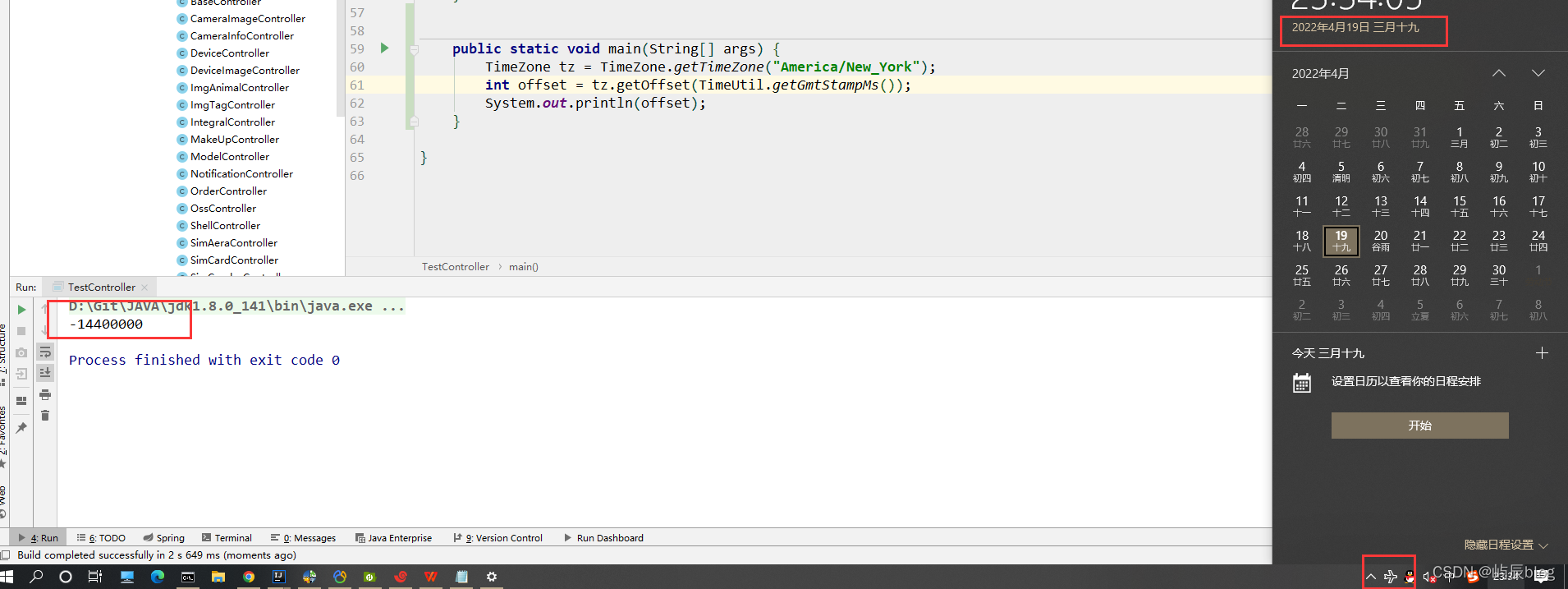Open Command Prompt from taskbar
This screenshot has height=589, width=1568.
(188, 577)
